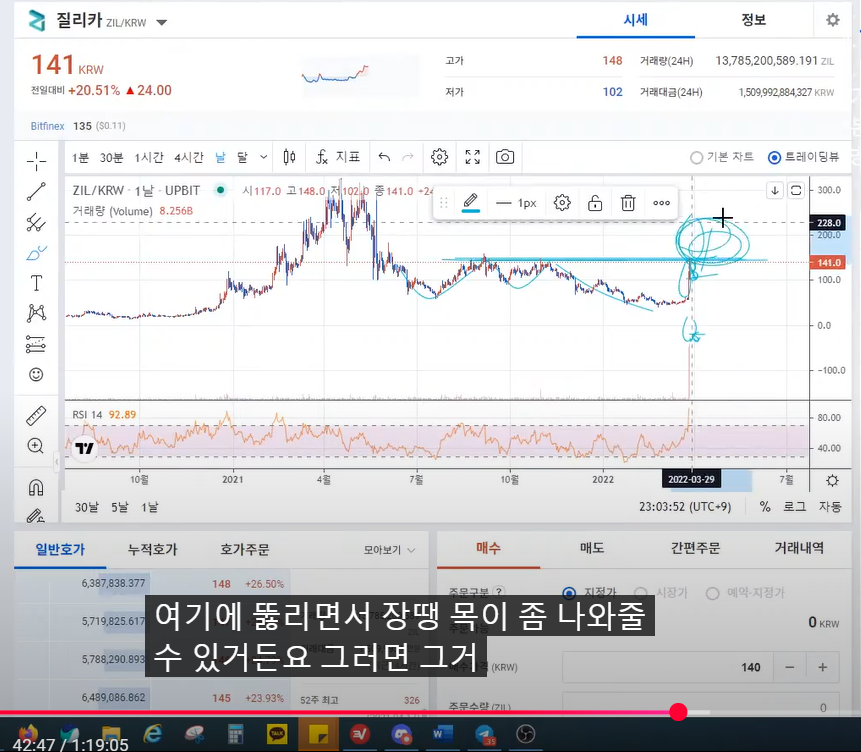The width and height of the screenshot is (861, 752).
Task: Select the XABCD pattern tool
Action: [36, 313]
